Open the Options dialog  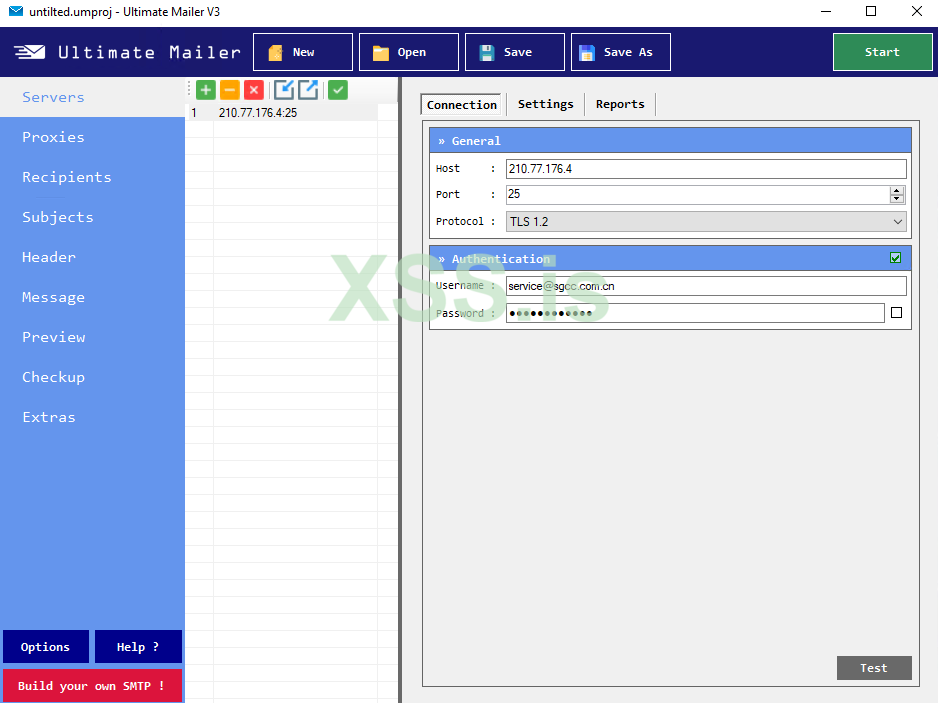coord(45,647)
